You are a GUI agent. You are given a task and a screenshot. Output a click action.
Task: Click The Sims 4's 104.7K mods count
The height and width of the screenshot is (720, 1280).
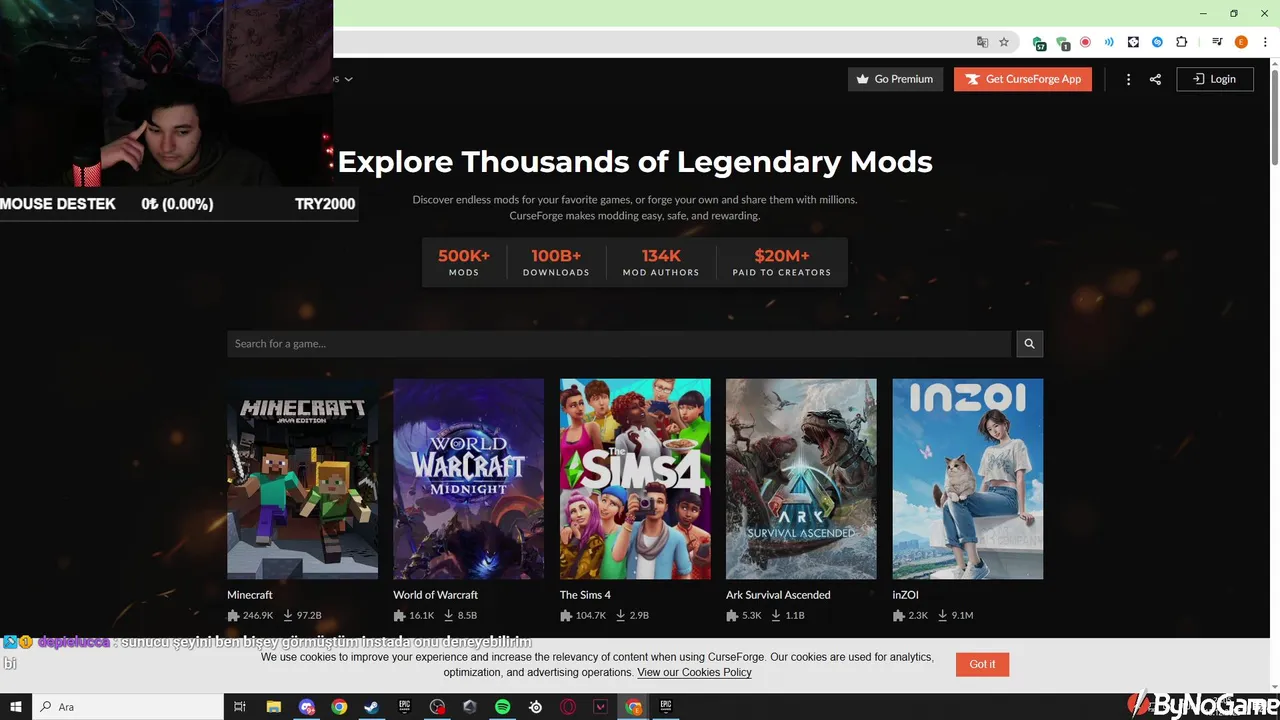583,616
